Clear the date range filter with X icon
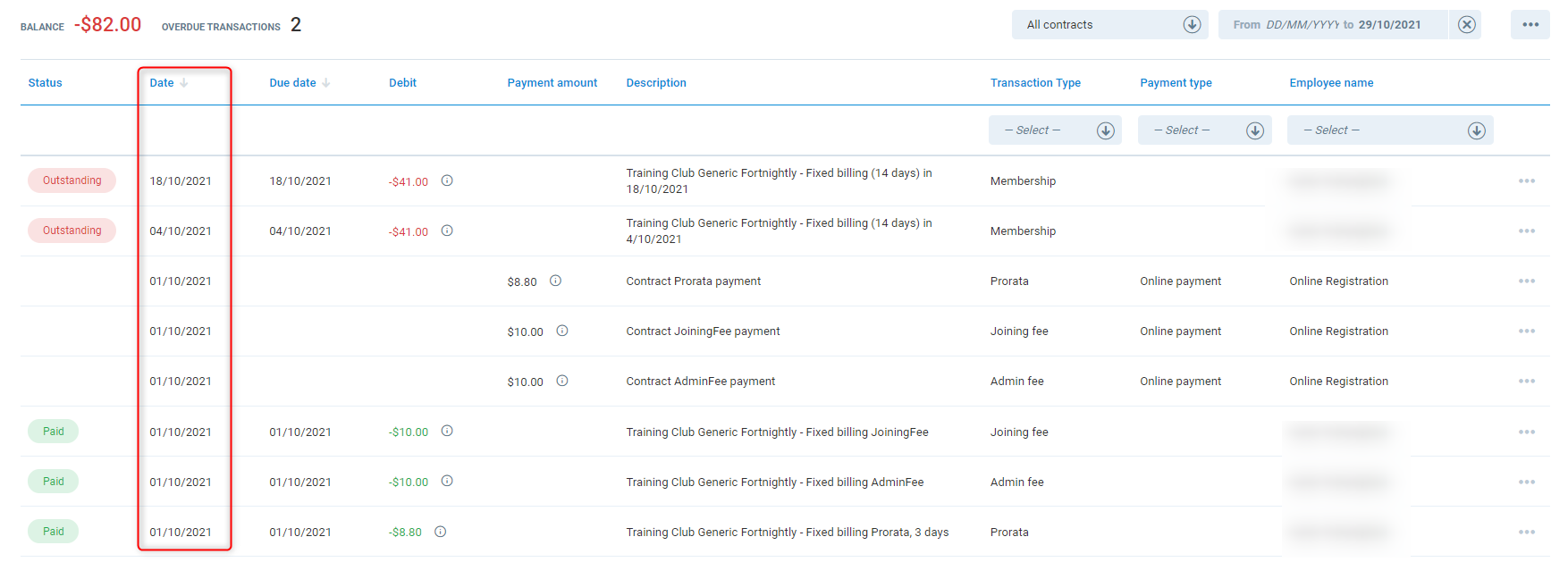 pyautogui.click(x=1467, y=25)
